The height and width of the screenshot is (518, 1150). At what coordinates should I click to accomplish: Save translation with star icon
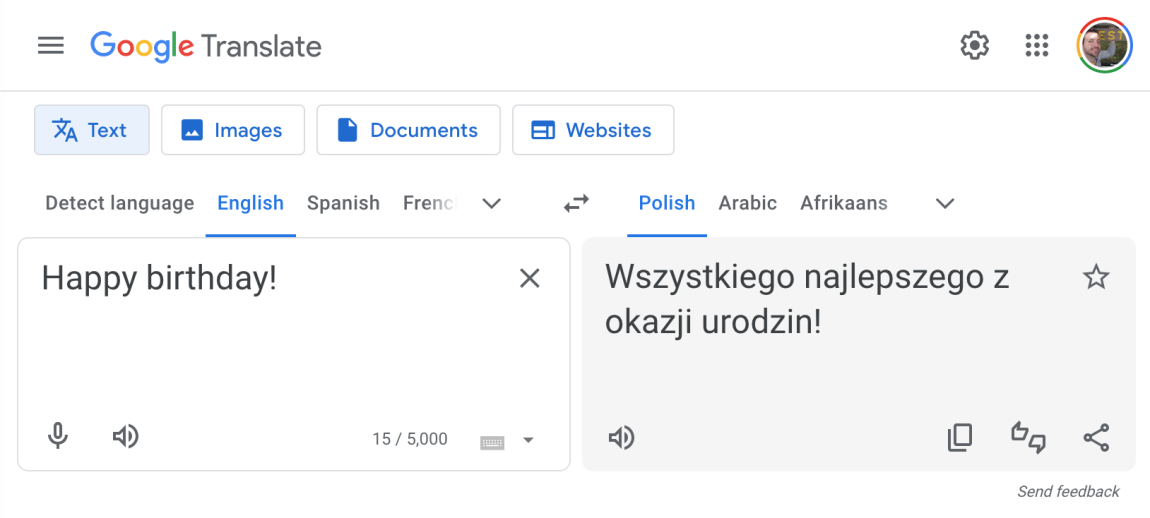pyautogui.click(x=1096, y=277)
